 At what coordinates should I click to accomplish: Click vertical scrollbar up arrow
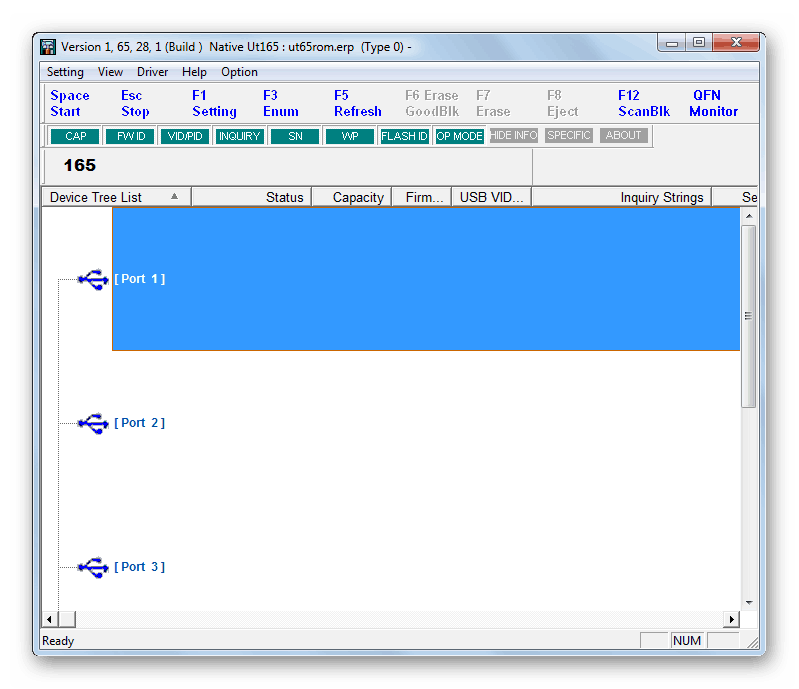749,216
